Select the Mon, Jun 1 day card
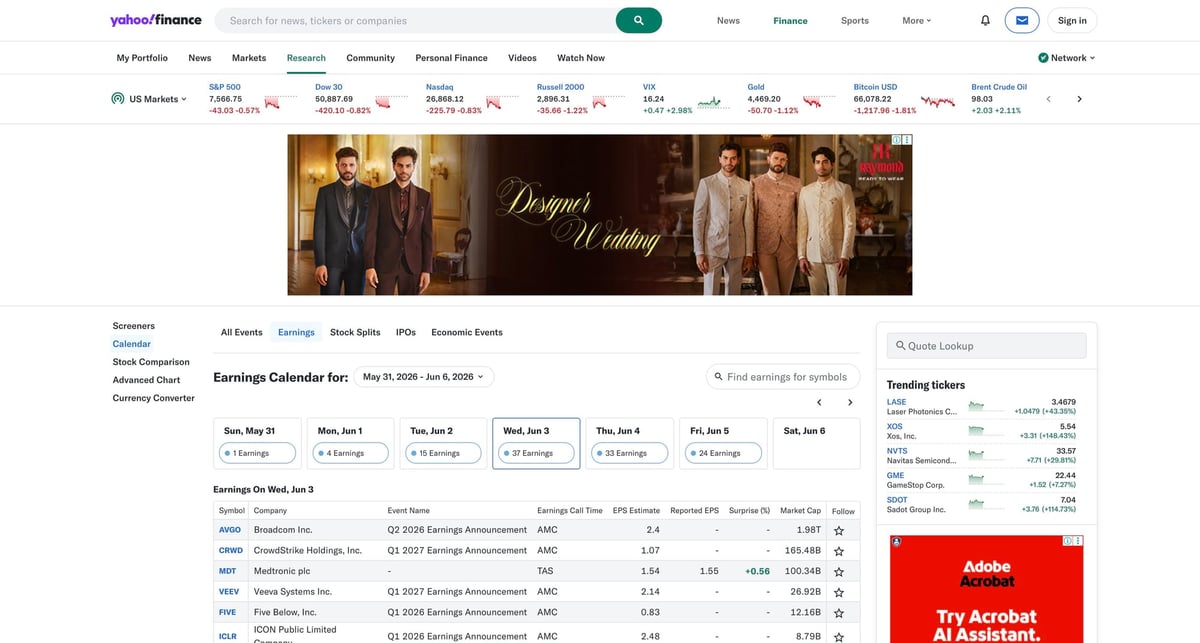This screenshot has height=643, width=1200. 350,443
